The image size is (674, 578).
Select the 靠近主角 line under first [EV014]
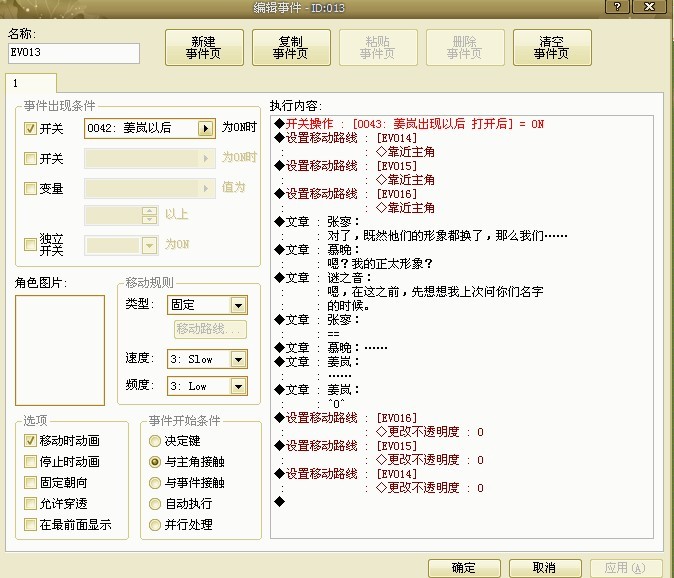click(x=405, y=152)
